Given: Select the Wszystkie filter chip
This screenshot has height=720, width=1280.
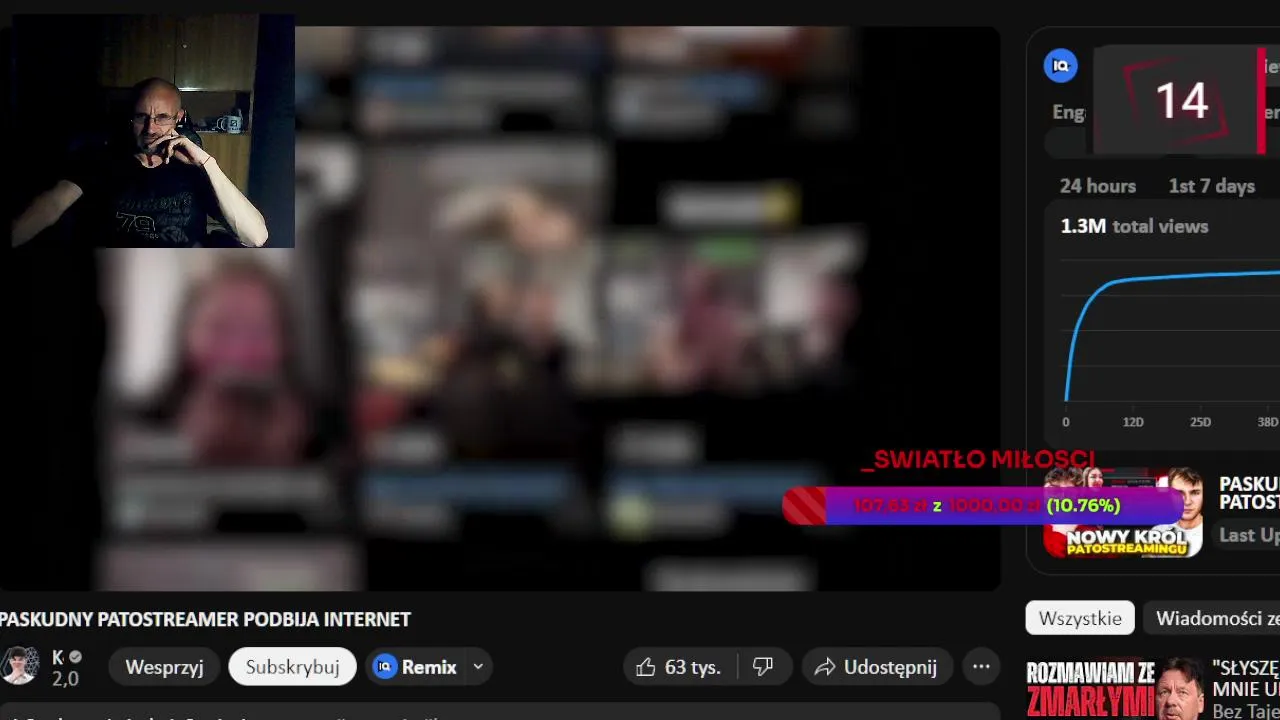Looking at the screenshot, I should (1080, 618).
